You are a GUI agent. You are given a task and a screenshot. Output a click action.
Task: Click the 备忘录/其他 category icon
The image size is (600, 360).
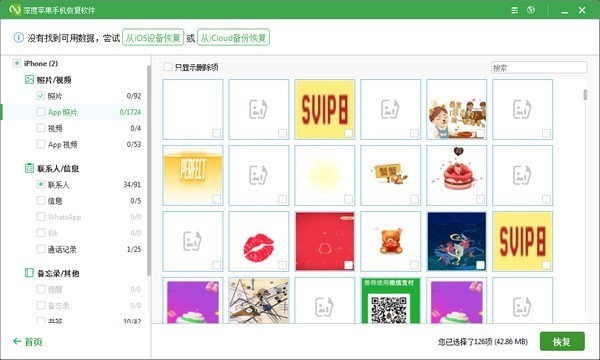click(x=29, y=273)
